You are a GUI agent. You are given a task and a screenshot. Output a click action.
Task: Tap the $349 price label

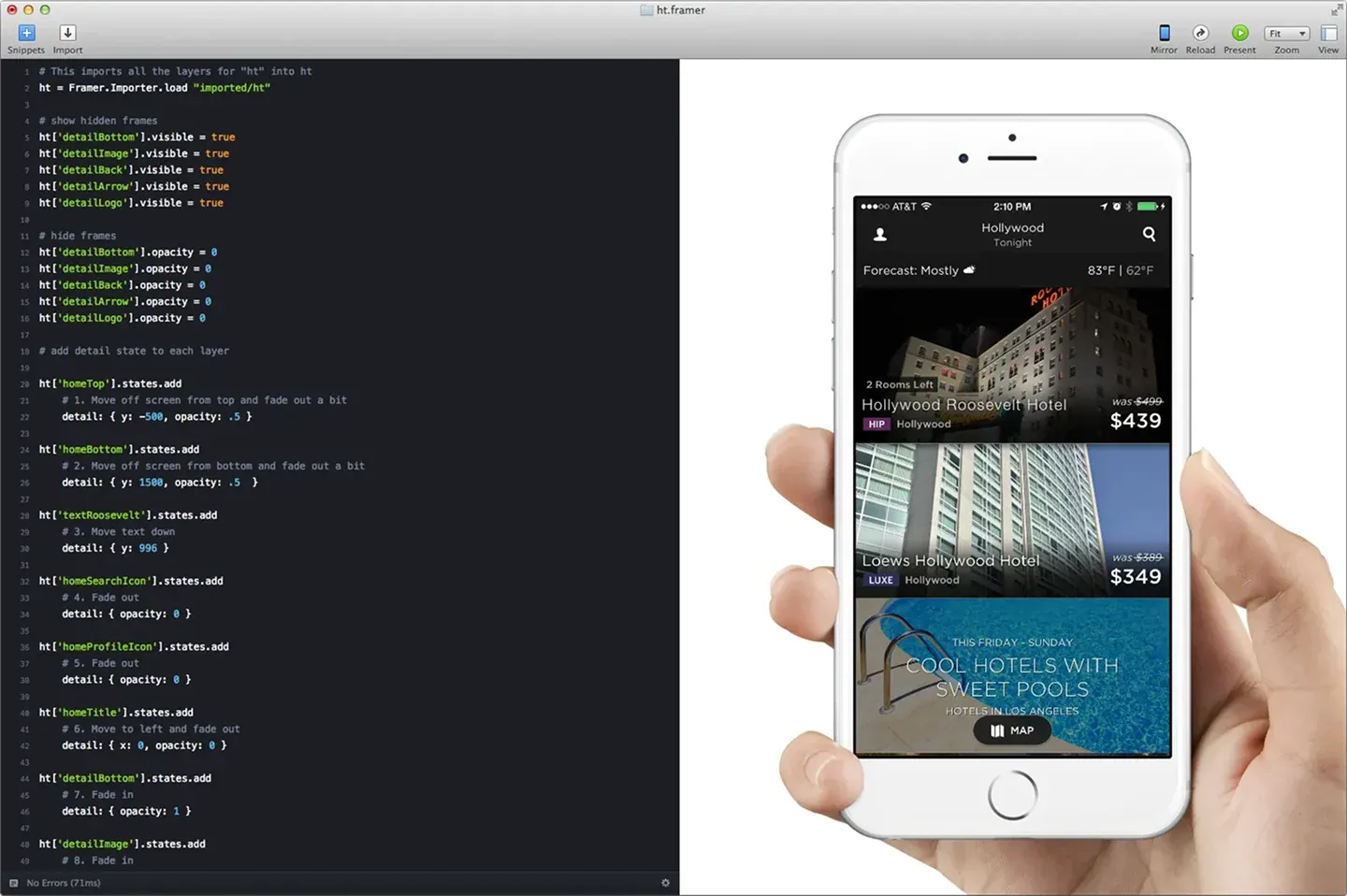[1136, 577]
